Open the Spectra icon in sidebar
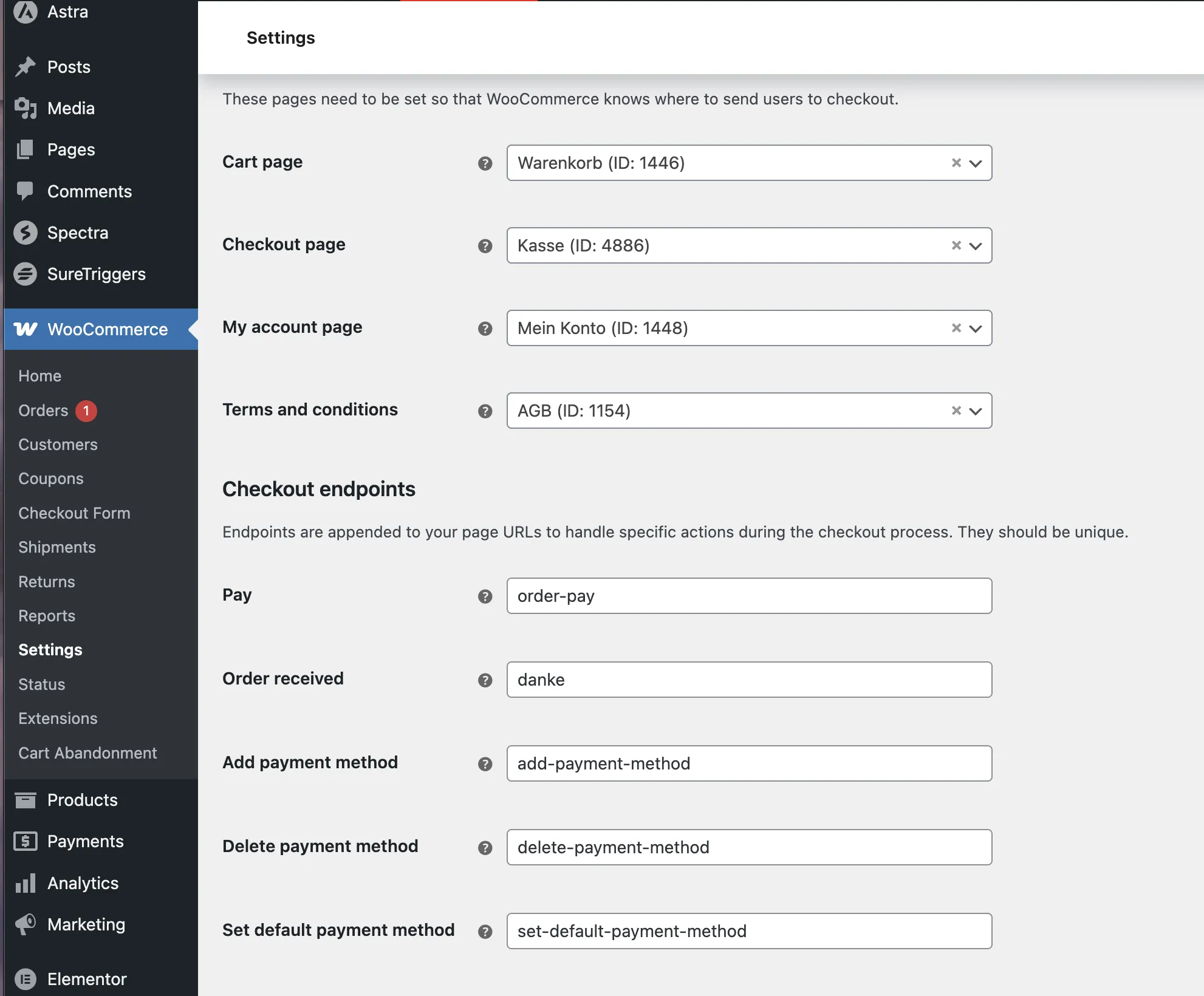Image resolution: width=1204 pixels, height=996 pixels. [x=26, y=233]
